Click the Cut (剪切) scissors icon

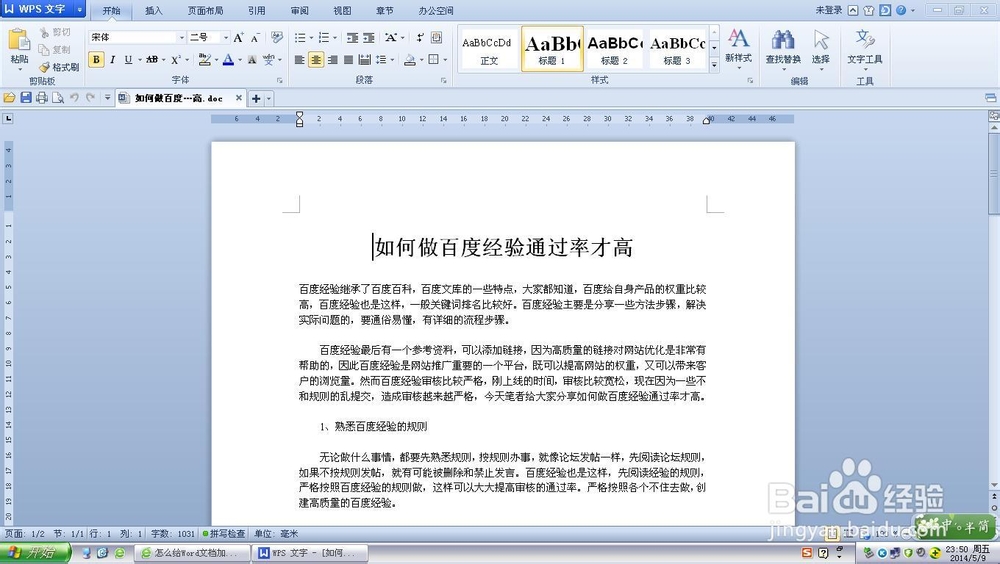pyautogui.click(x=44, y=32)
